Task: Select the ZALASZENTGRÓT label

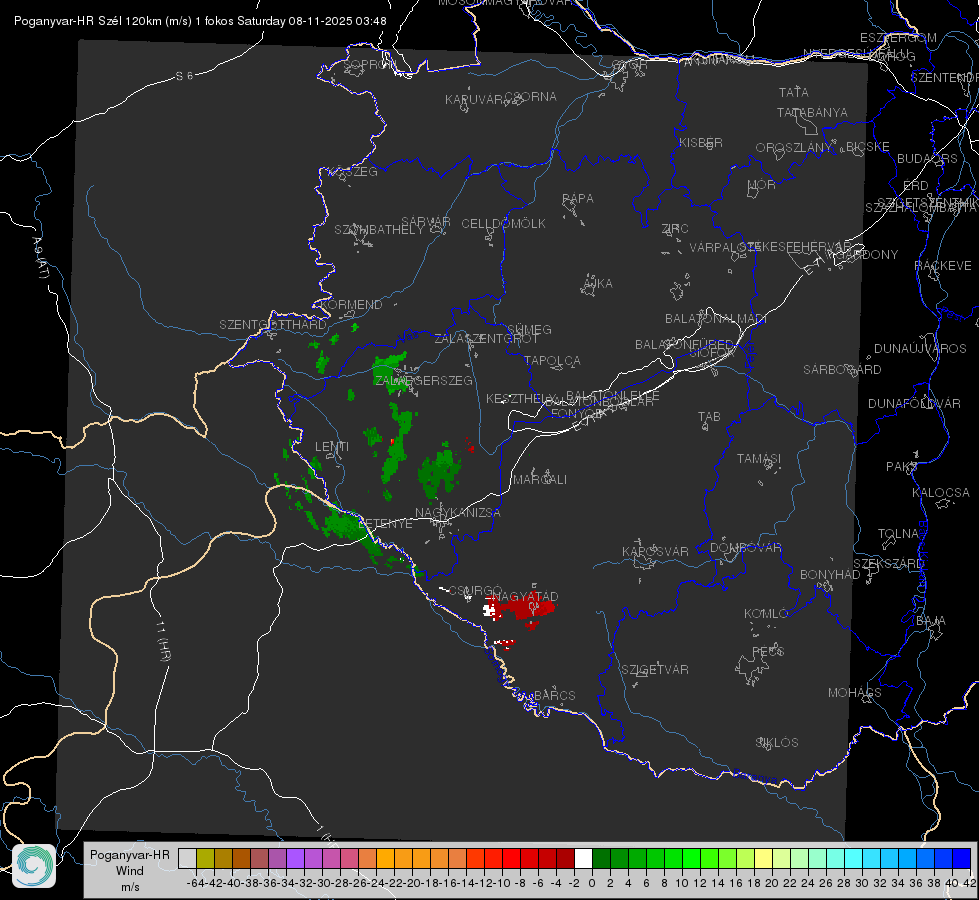Action: tap(486, 339)
